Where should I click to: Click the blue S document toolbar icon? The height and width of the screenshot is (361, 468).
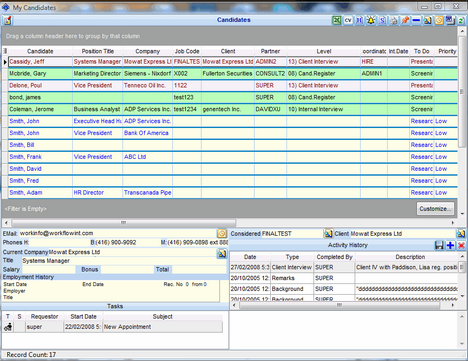coord(382,20)
